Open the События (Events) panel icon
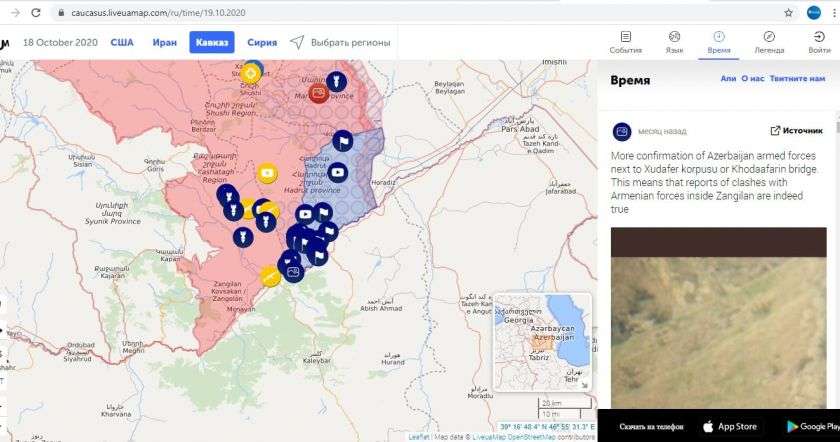The width and height of the screenshot is (840, 442). tap(625, 41)
